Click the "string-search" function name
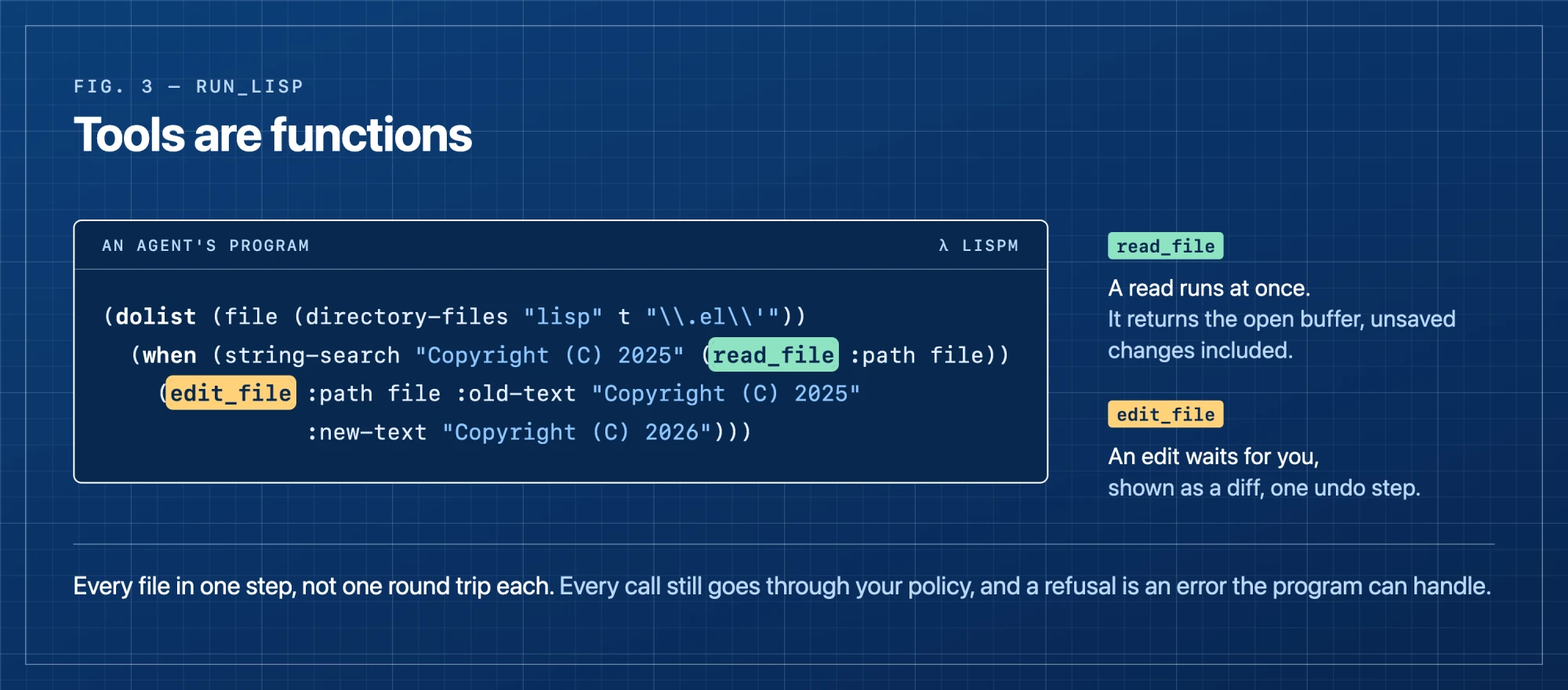The image size is (1568, 690). coord(312,355)
